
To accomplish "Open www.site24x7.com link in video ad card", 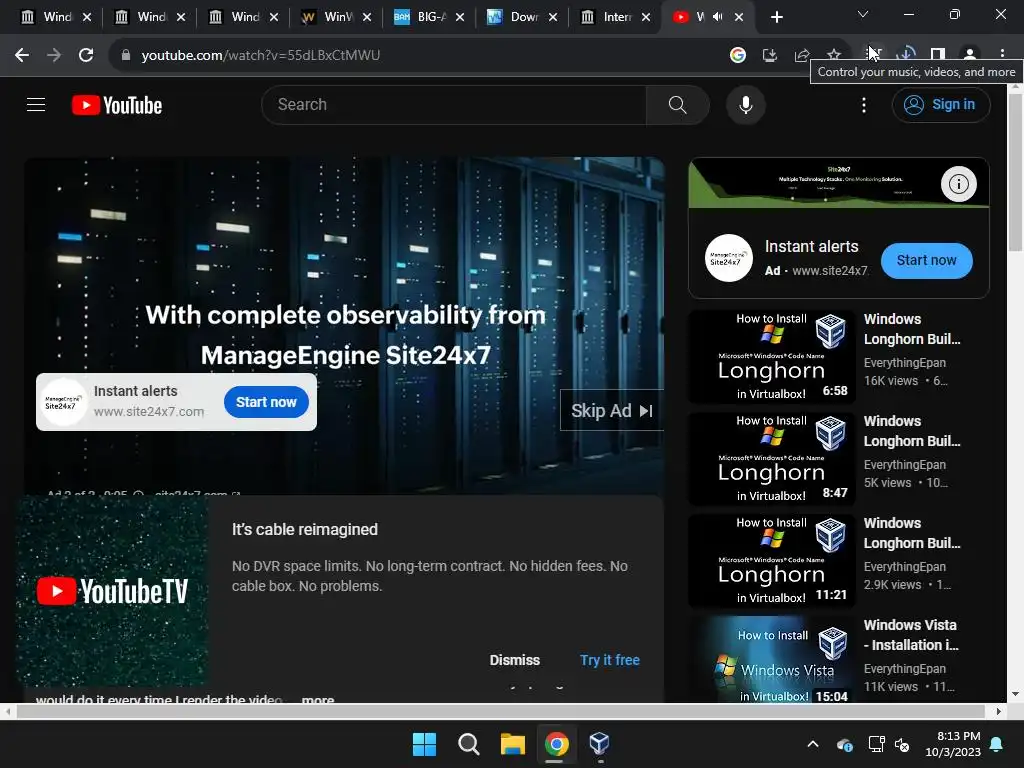I will (x=149, y=412).
